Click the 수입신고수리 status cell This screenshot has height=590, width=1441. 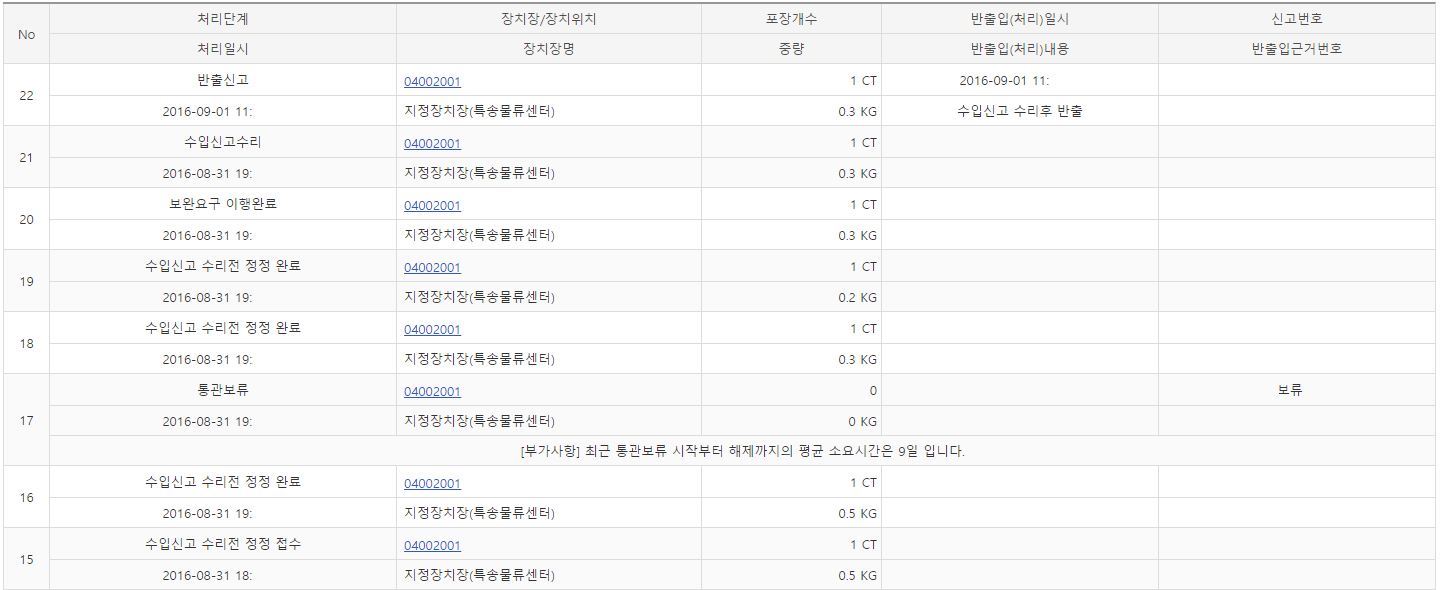coord(223,142)
